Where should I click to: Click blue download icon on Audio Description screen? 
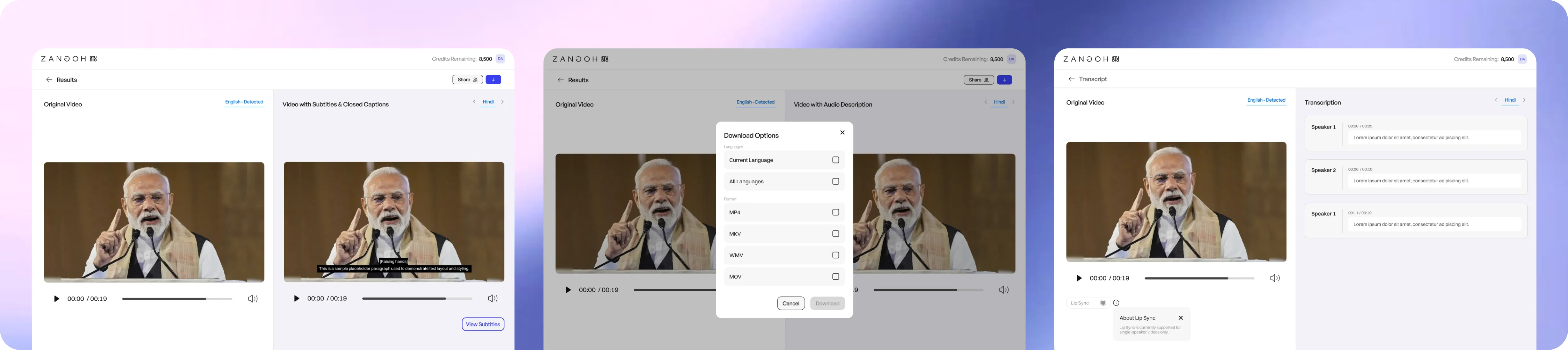coord(1004,80)
